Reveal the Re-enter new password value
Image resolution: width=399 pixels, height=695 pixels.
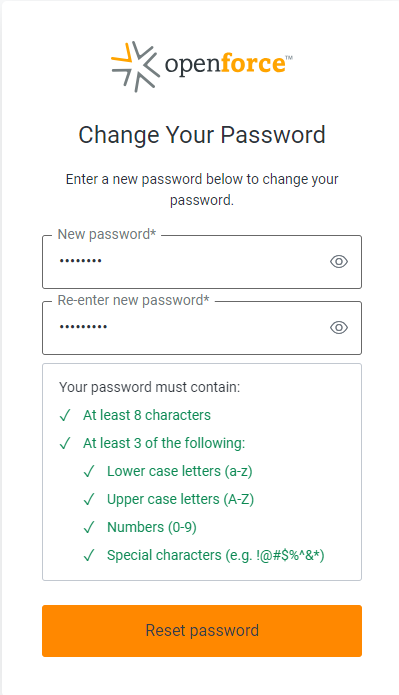pos(339,328)
